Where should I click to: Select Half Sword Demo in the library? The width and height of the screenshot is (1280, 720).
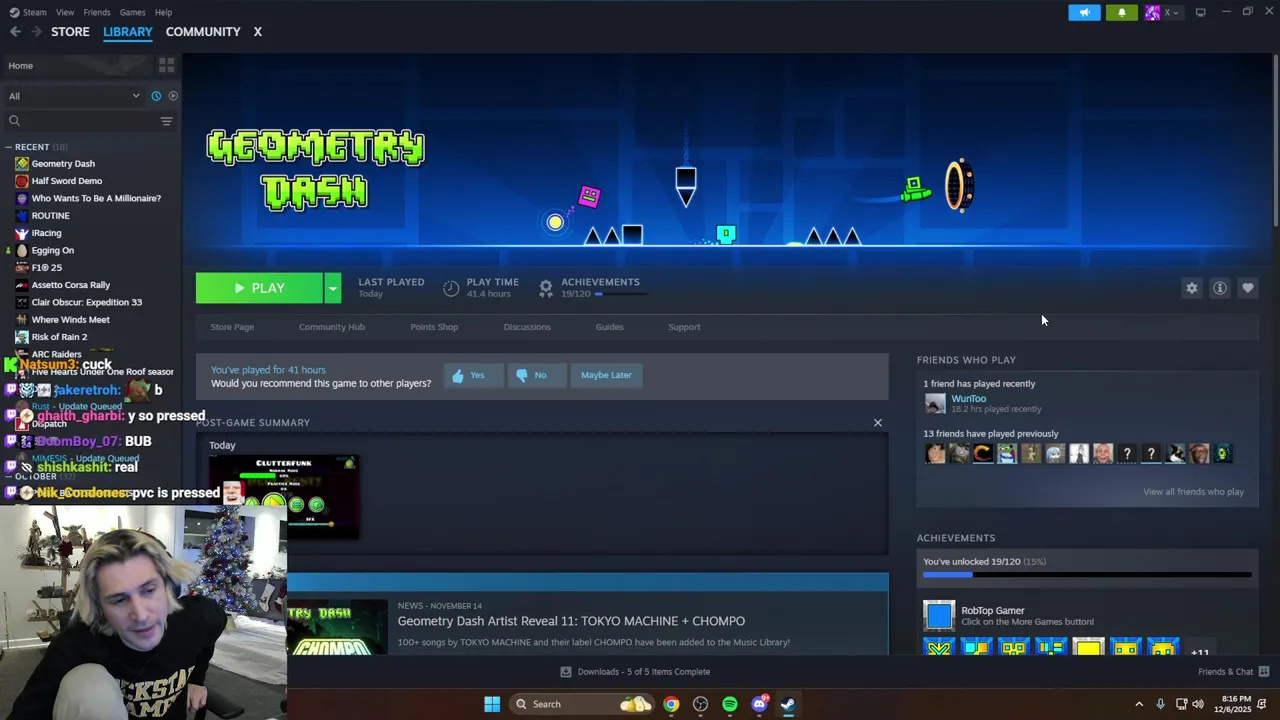click(66, 181)
